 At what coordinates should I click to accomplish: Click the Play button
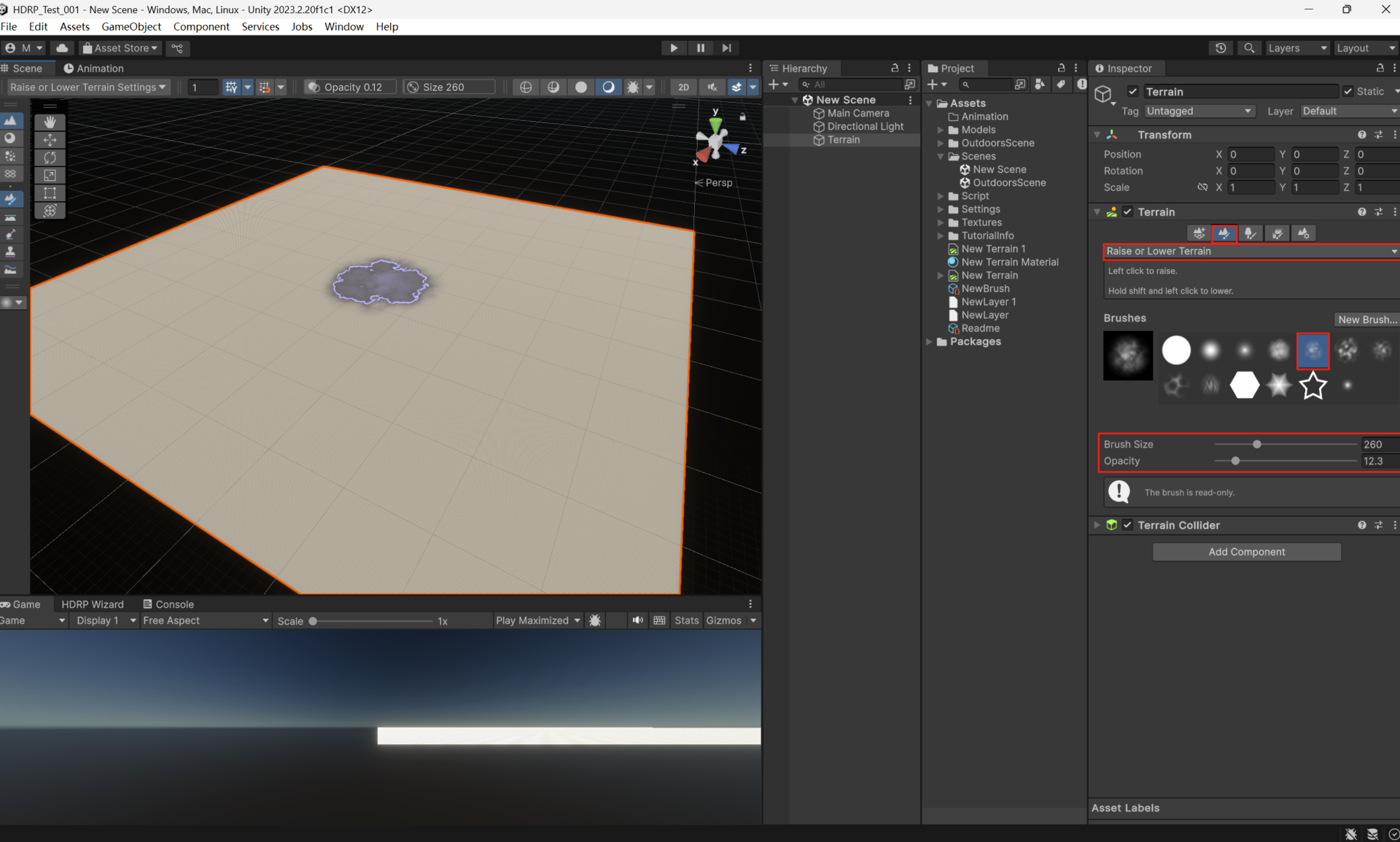(x=673, y=48)
